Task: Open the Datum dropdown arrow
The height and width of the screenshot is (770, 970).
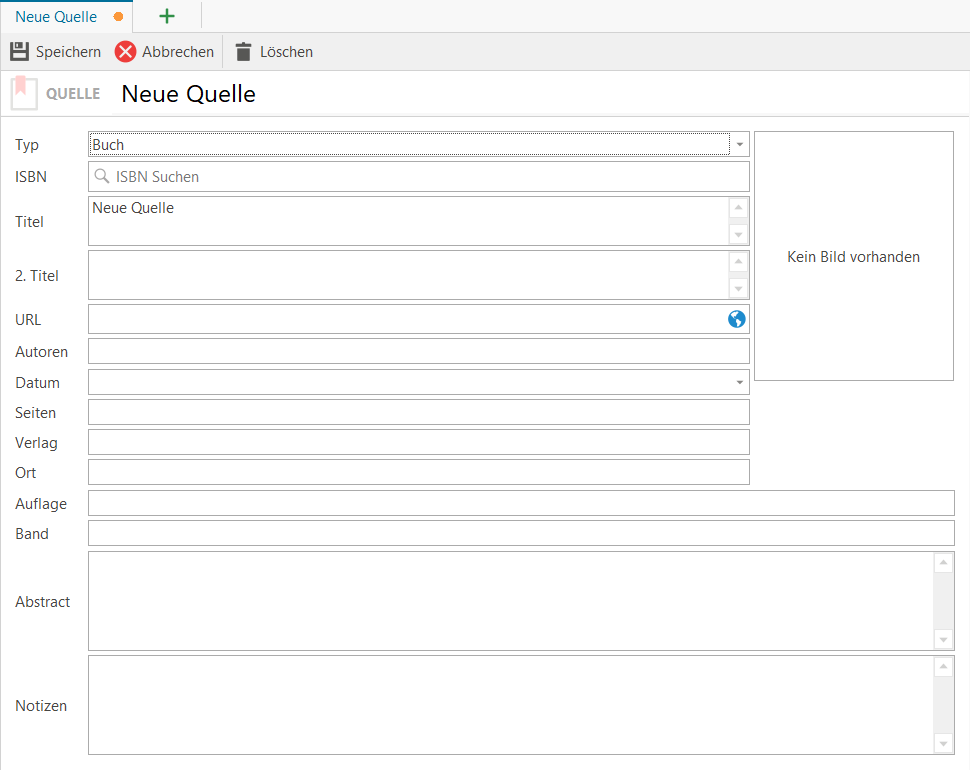Action: coord(739,382)
